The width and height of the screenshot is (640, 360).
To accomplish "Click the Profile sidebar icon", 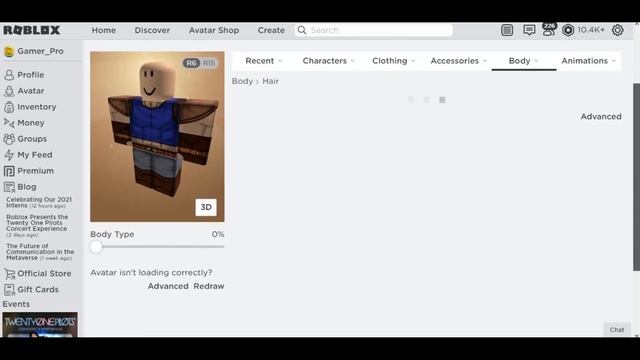I will [x=9, y=75].
